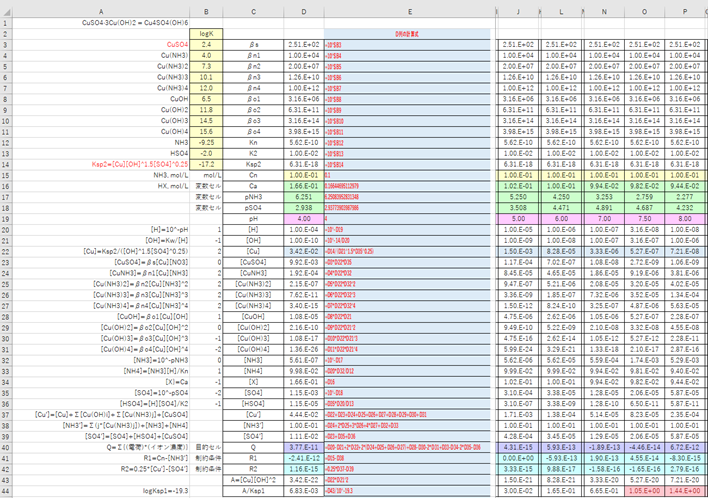Select green pSO4 value 2.938
Viewport: 708px width, 498px height.
pos(304,208)
